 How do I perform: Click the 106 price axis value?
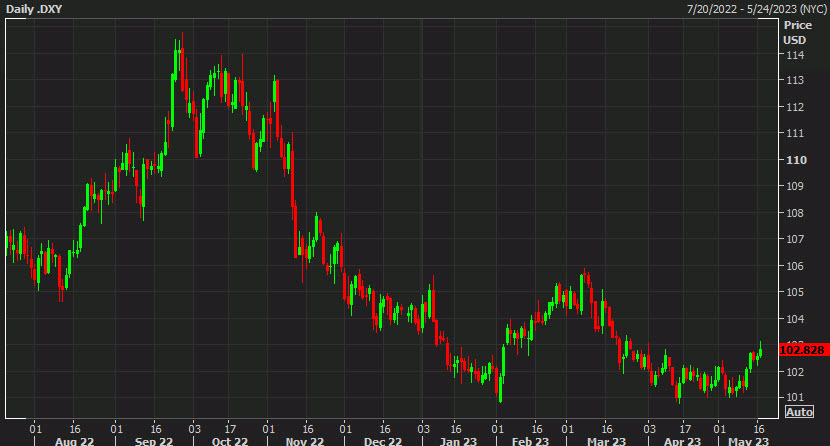point(795,266)
